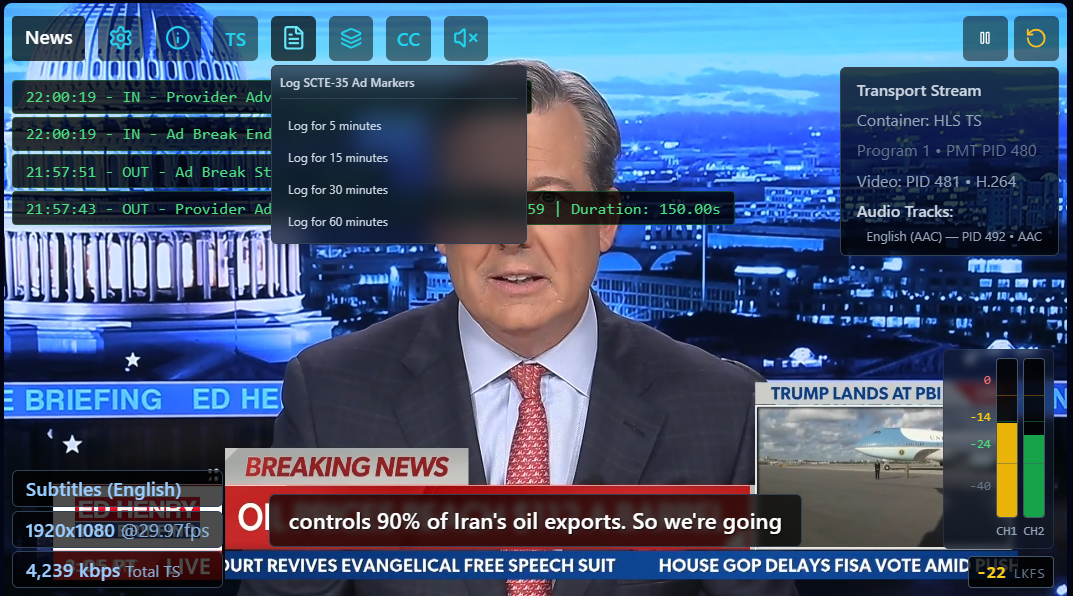This screenshot has height=596, width=1073.
Task: Click the SCTE-35 log document icon
Action: 293,38
